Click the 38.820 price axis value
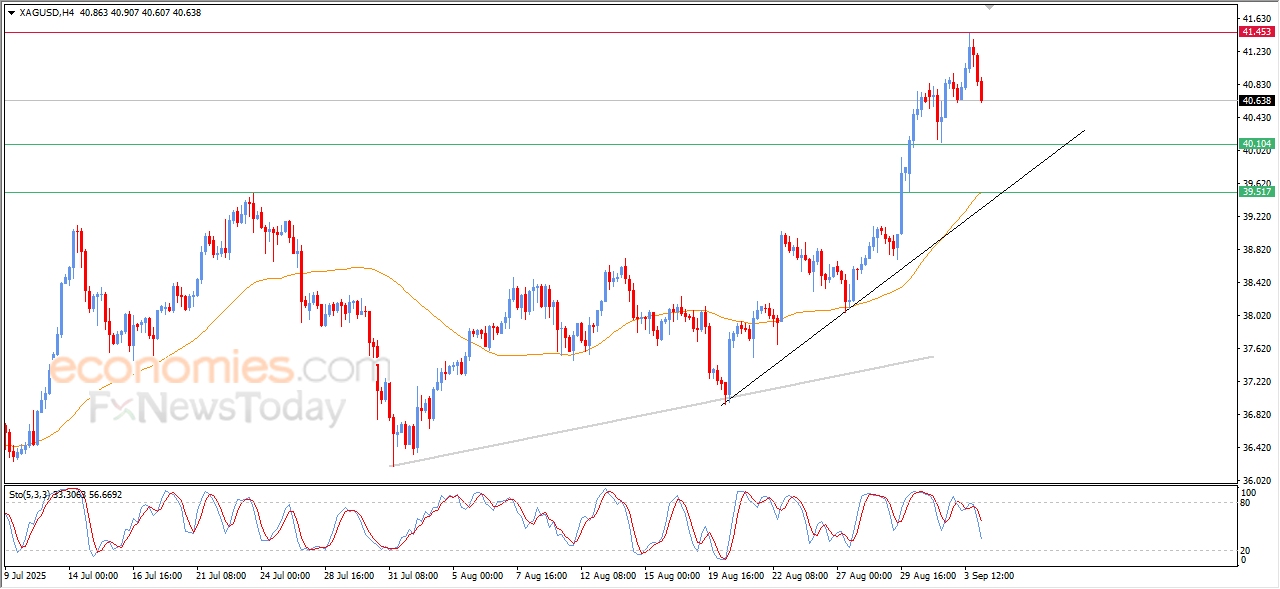This screenshot has height=589, width=1280. pos(1256,249)
